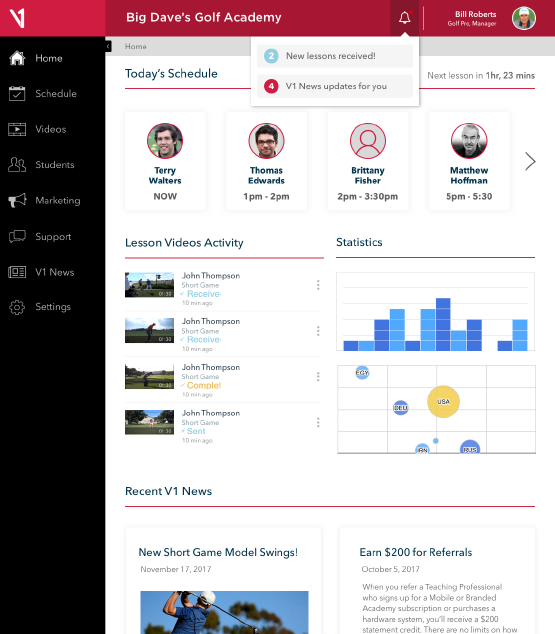Open Matthew Hoffman 5pm lesson card

pyautogui.click(x=469, y=161)
